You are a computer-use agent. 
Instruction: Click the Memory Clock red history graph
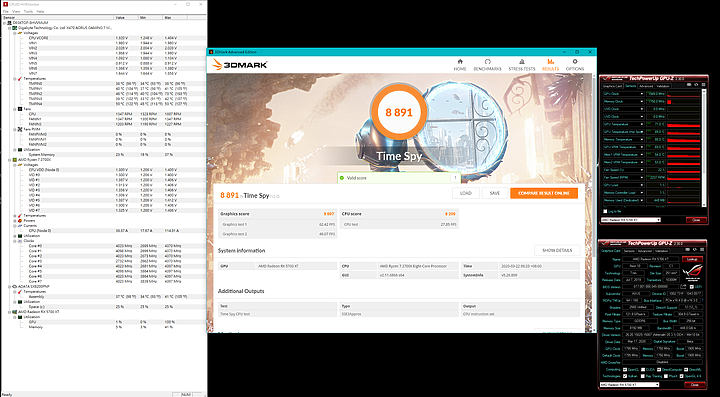coord(684,101)
